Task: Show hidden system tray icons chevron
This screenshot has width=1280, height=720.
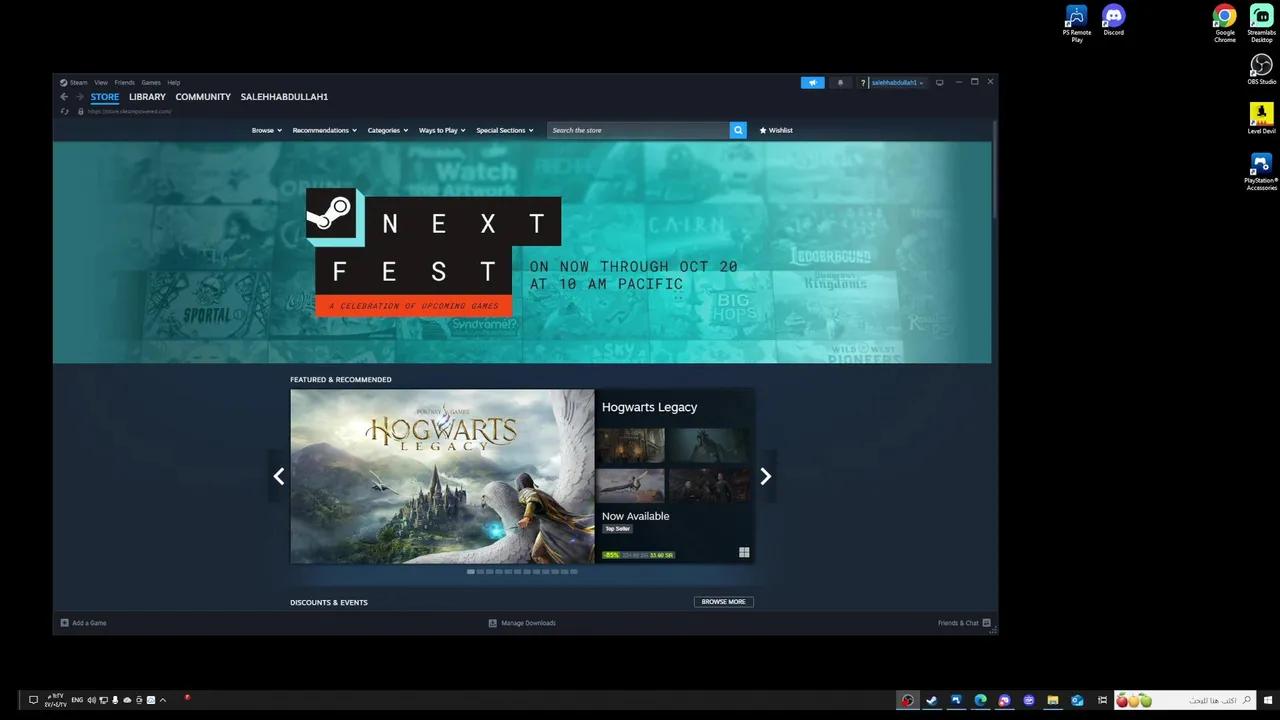Action: (x=163, y=700)
